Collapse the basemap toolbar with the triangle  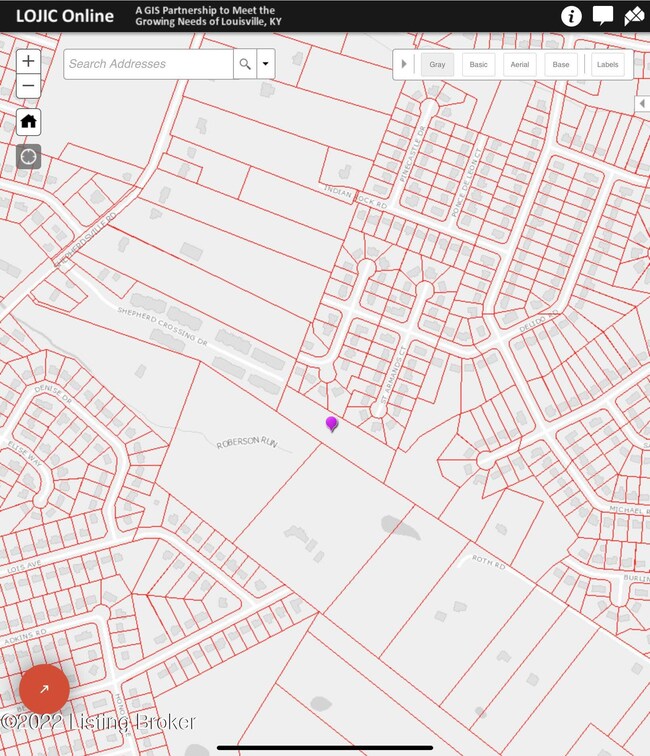tap(404, 64)
